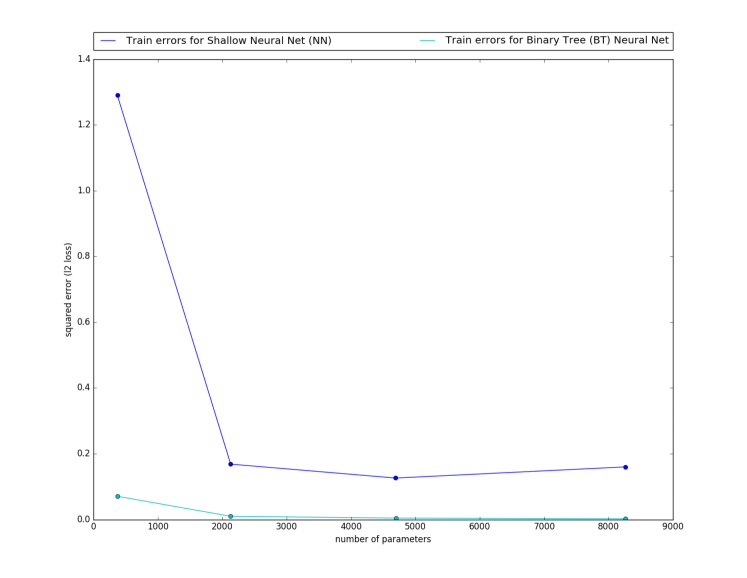Click the blue legend line sample

click(108, 41)
